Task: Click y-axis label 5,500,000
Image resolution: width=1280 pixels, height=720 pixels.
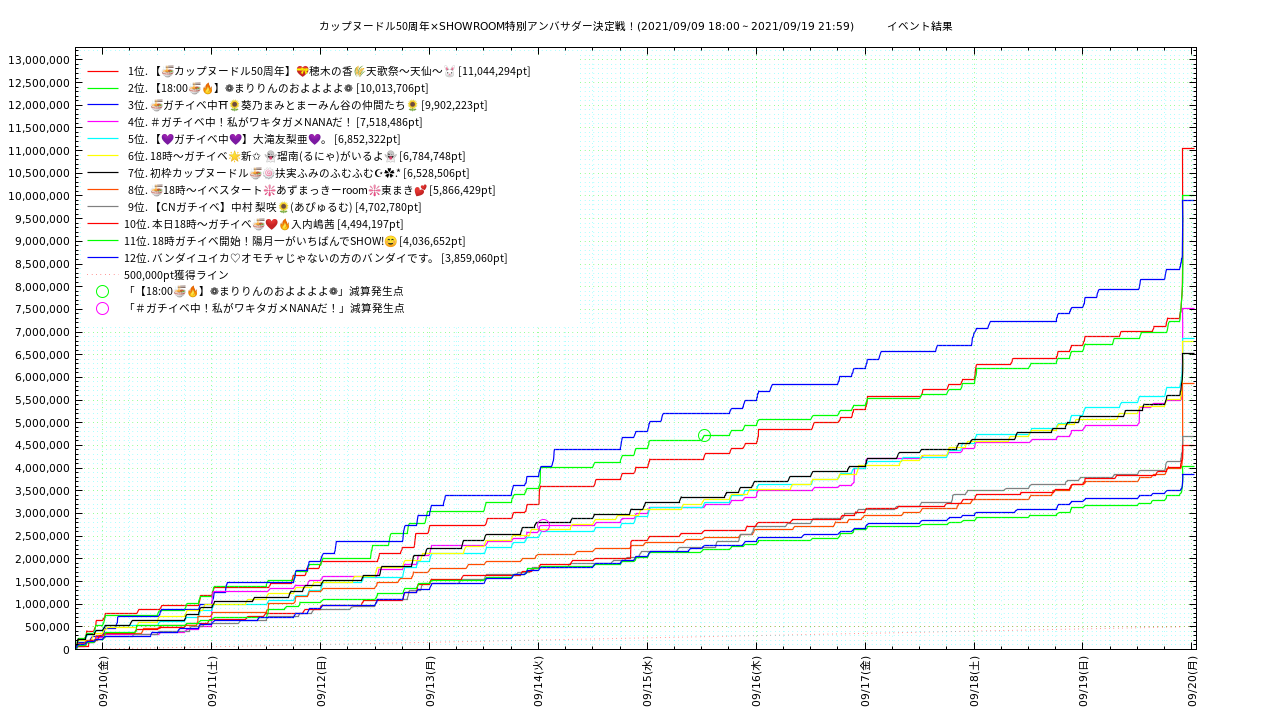Action: point(43,400)
